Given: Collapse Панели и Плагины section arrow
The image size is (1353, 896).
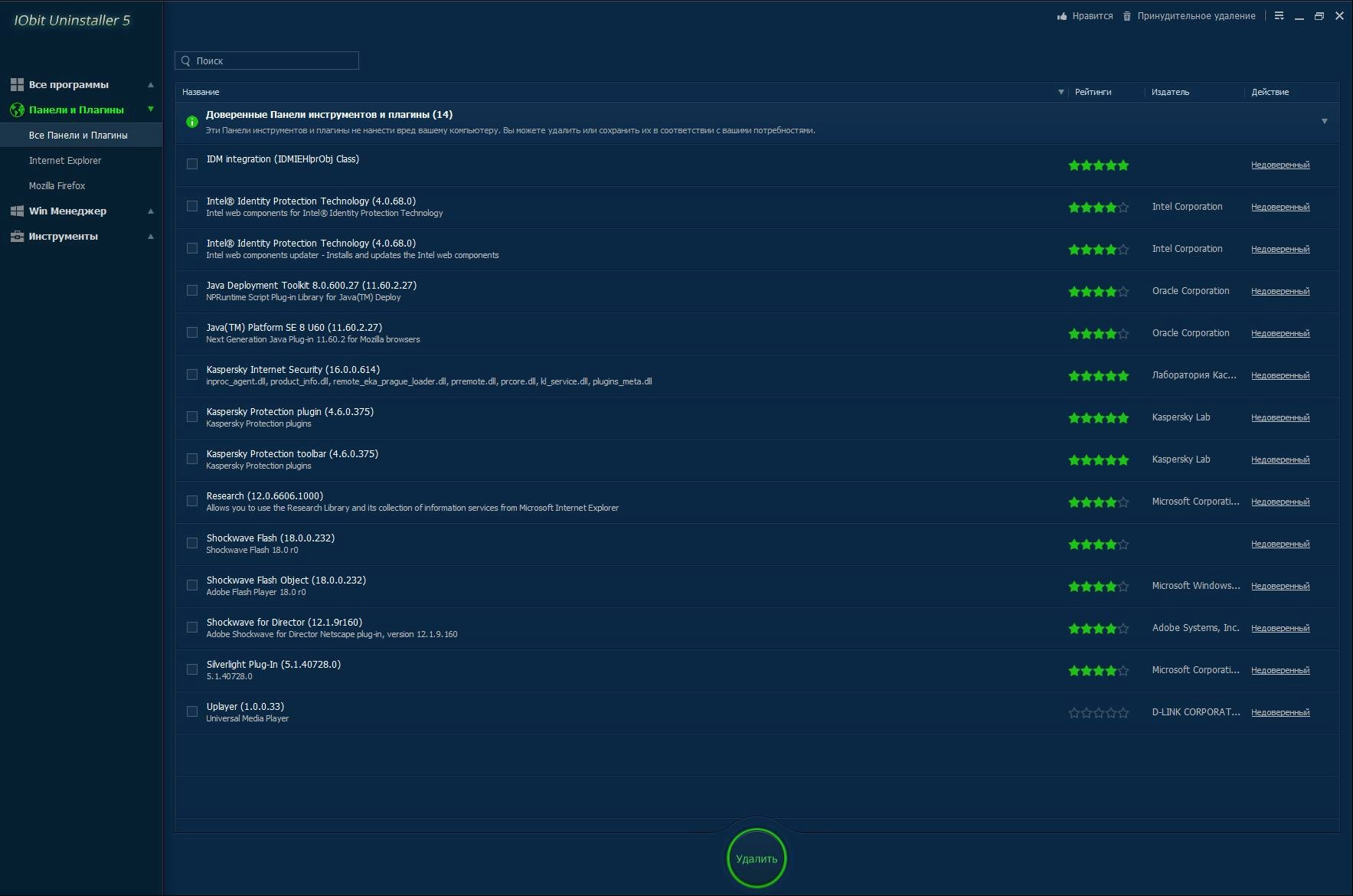Looking at the screenshot, I should coord(151,110).
